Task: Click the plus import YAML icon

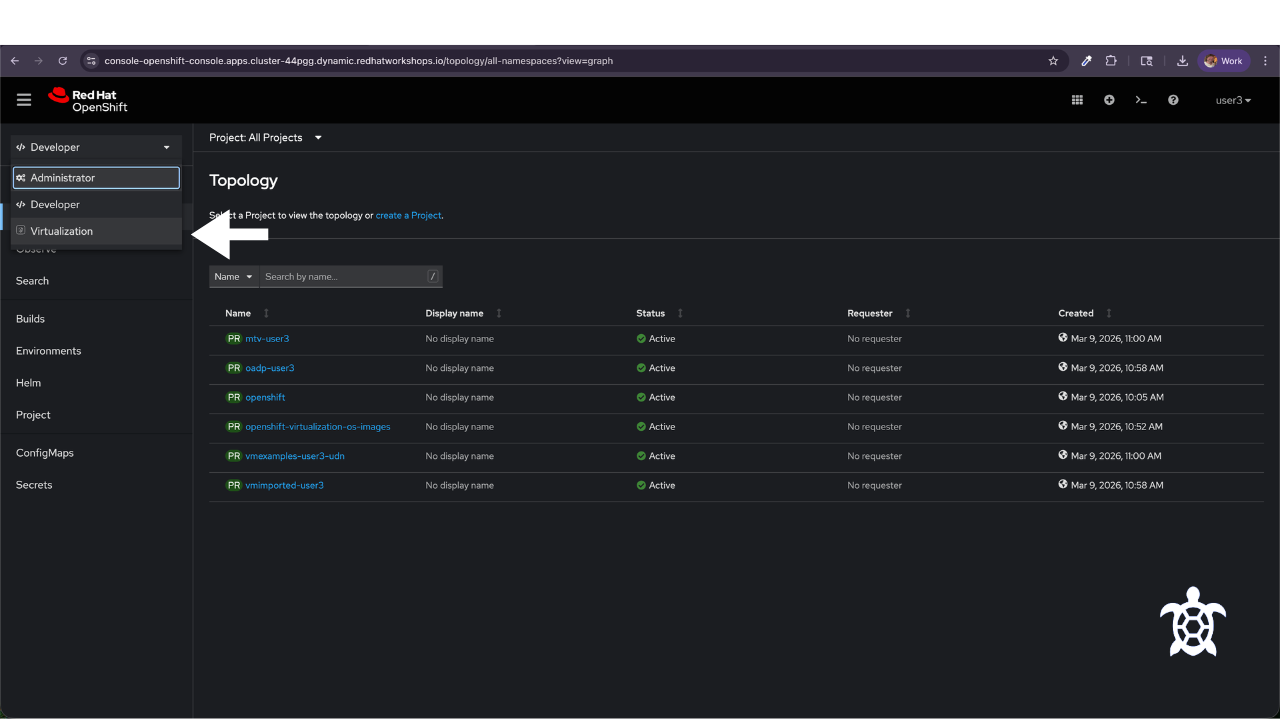Action: (x=1109, y=100)
